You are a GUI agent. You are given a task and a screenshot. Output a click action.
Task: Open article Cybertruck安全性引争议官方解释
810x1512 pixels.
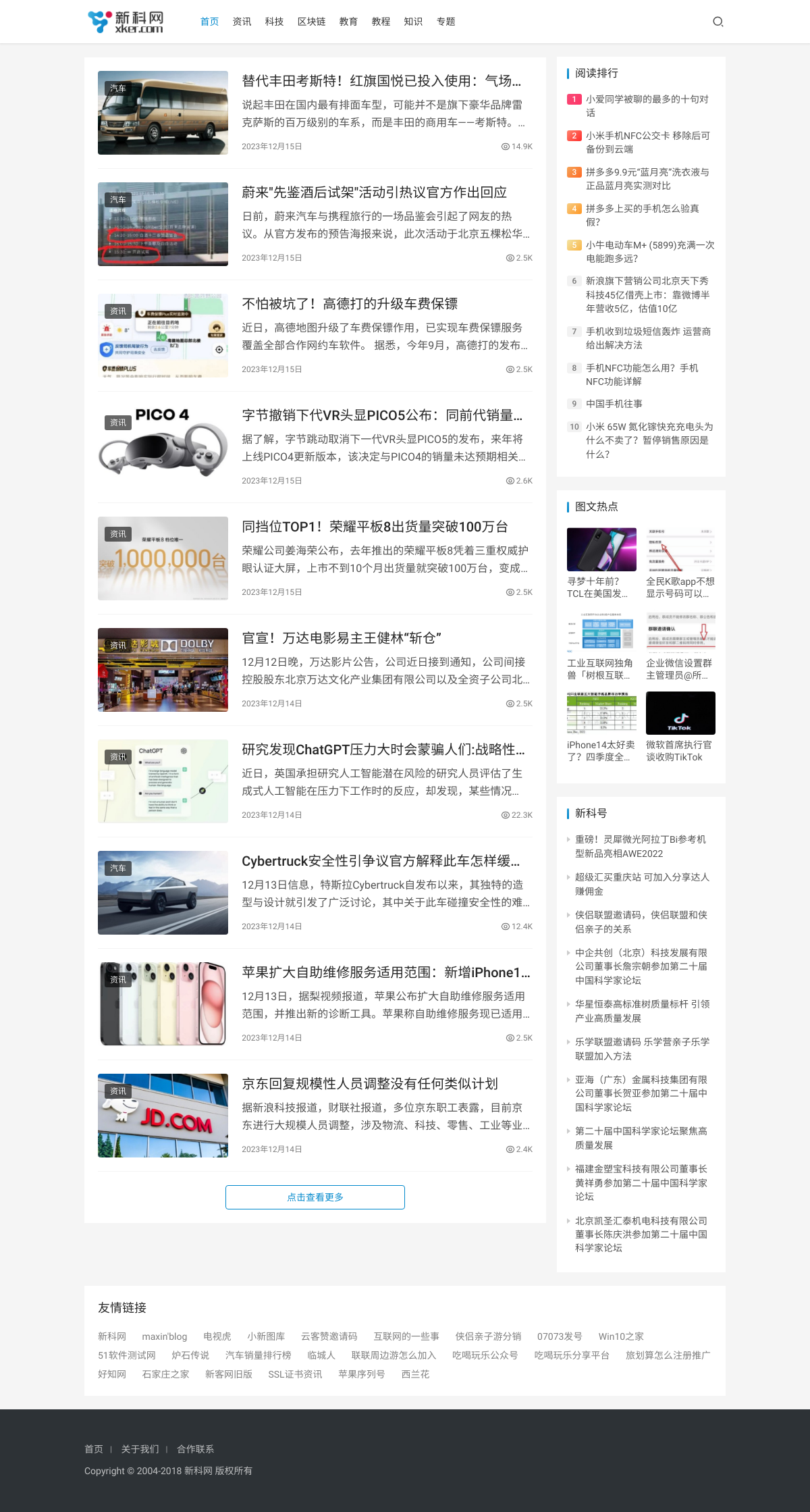pyautogui.click(x=381, y=861)
